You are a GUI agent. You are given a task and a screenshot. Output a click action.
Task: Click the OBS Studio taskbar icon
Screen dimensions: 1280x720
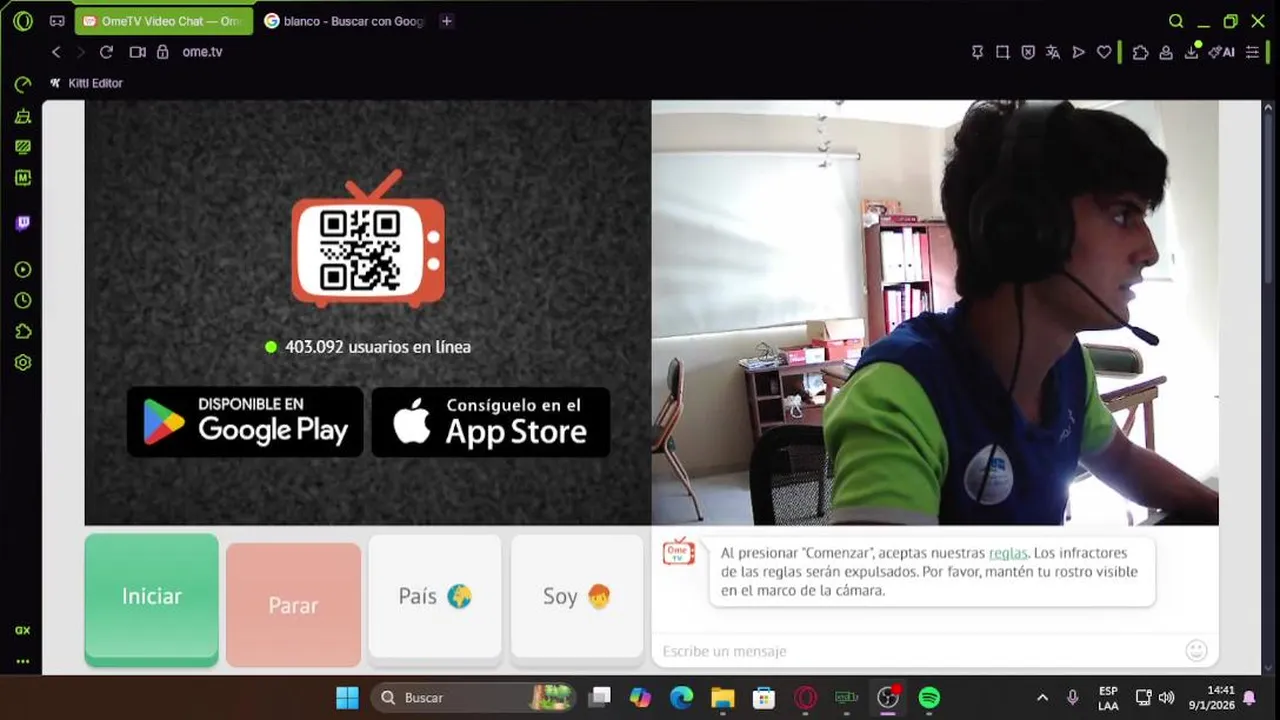888,698
